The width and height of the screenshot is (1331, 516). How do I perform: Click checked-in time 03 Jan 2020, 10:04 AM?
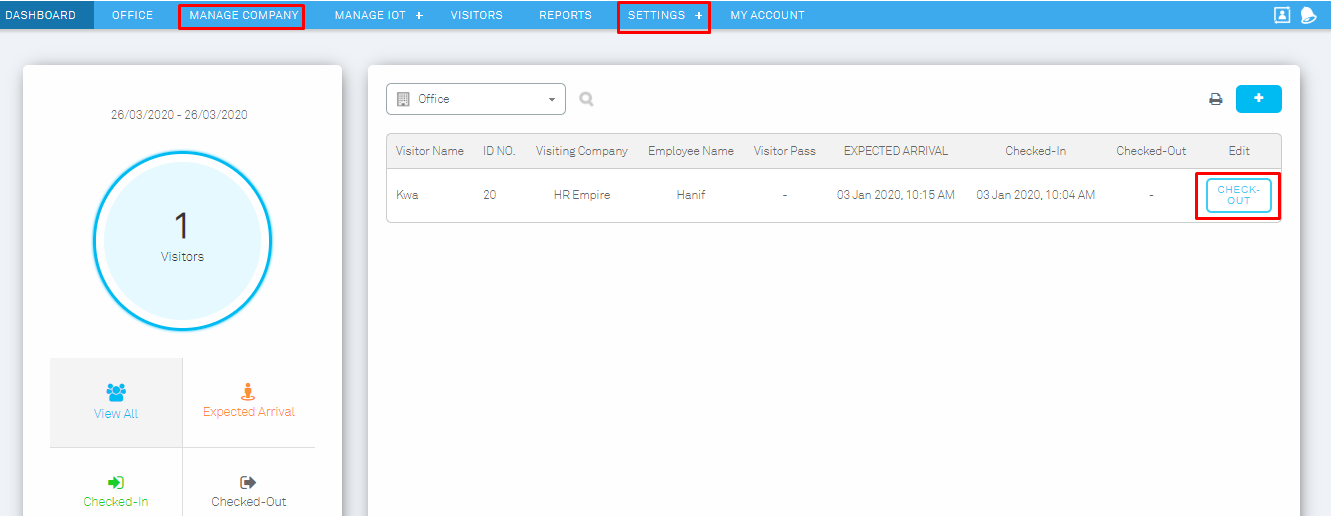[x=1036, y=195]
